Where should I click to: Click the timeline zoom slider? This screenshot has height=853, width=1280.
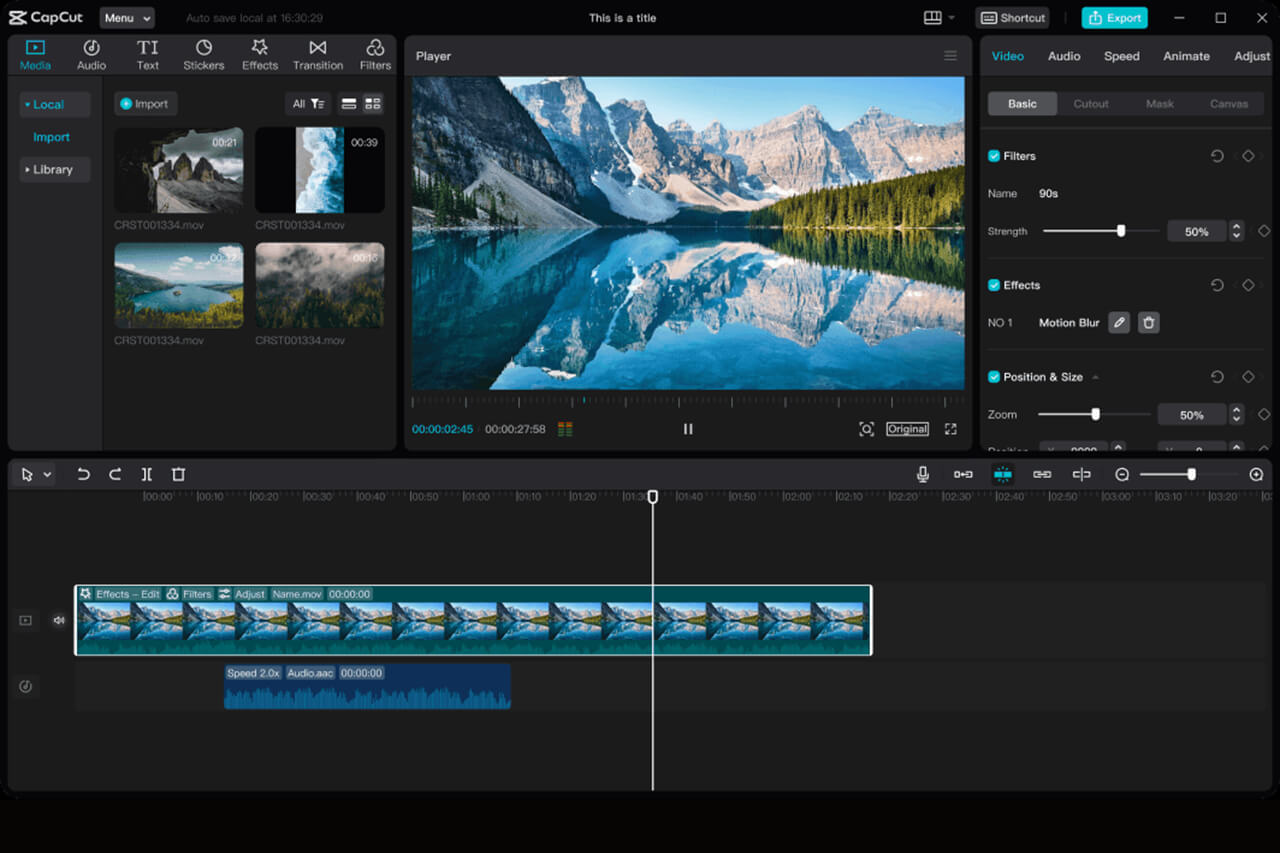(x=1189, y=474)
